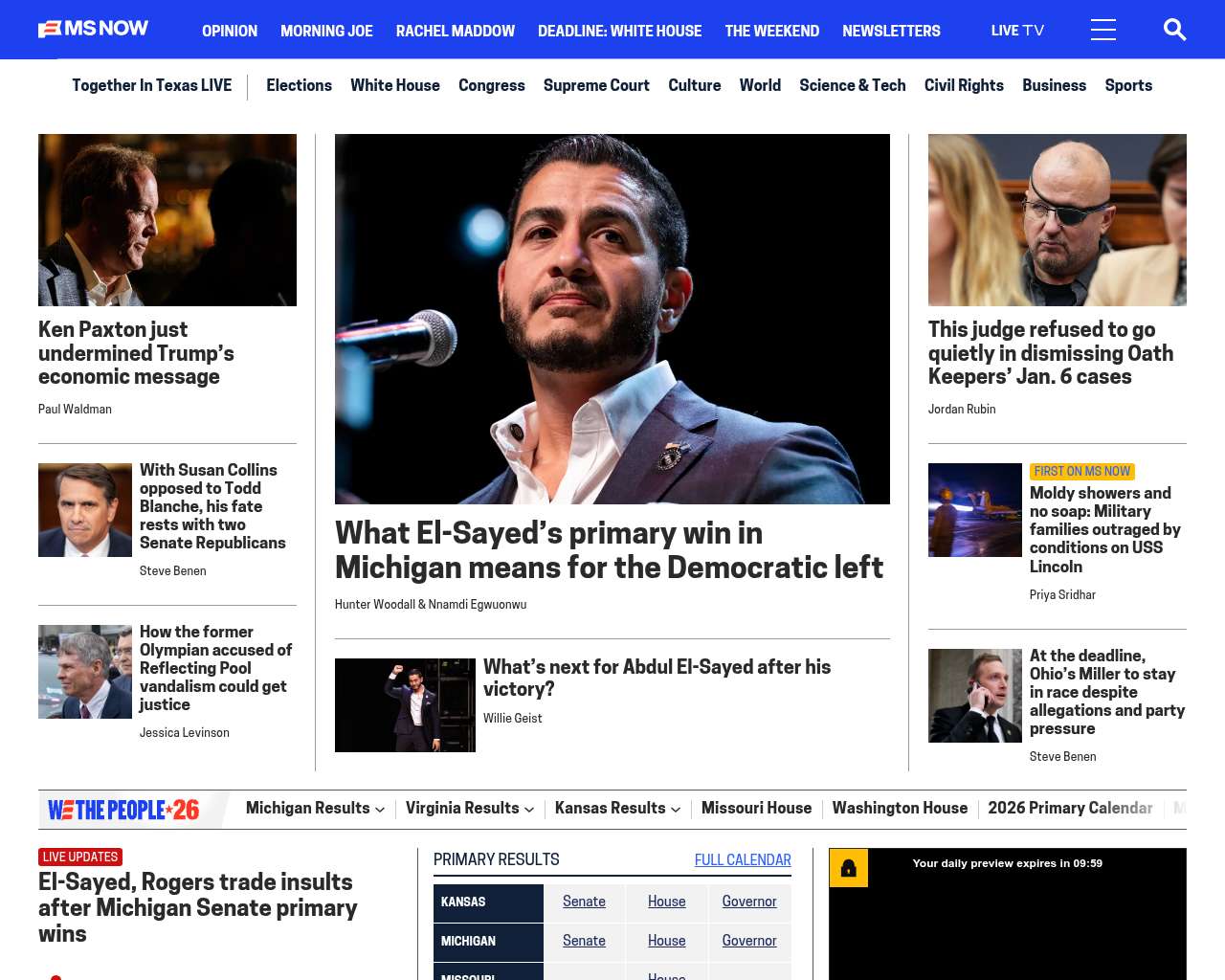The width and height of the screenshot is (1225, 980).
Task: Go to Newsletters page
Action: (891, 31)
